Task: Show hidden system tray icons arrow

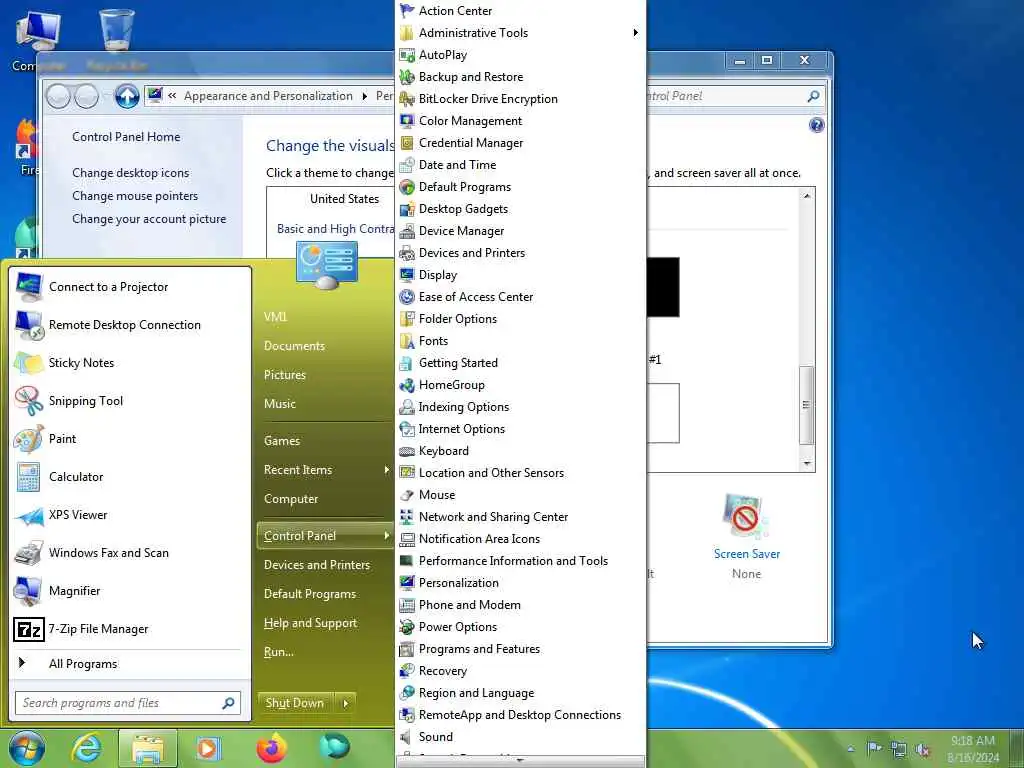Action: [x=850, y=749]
